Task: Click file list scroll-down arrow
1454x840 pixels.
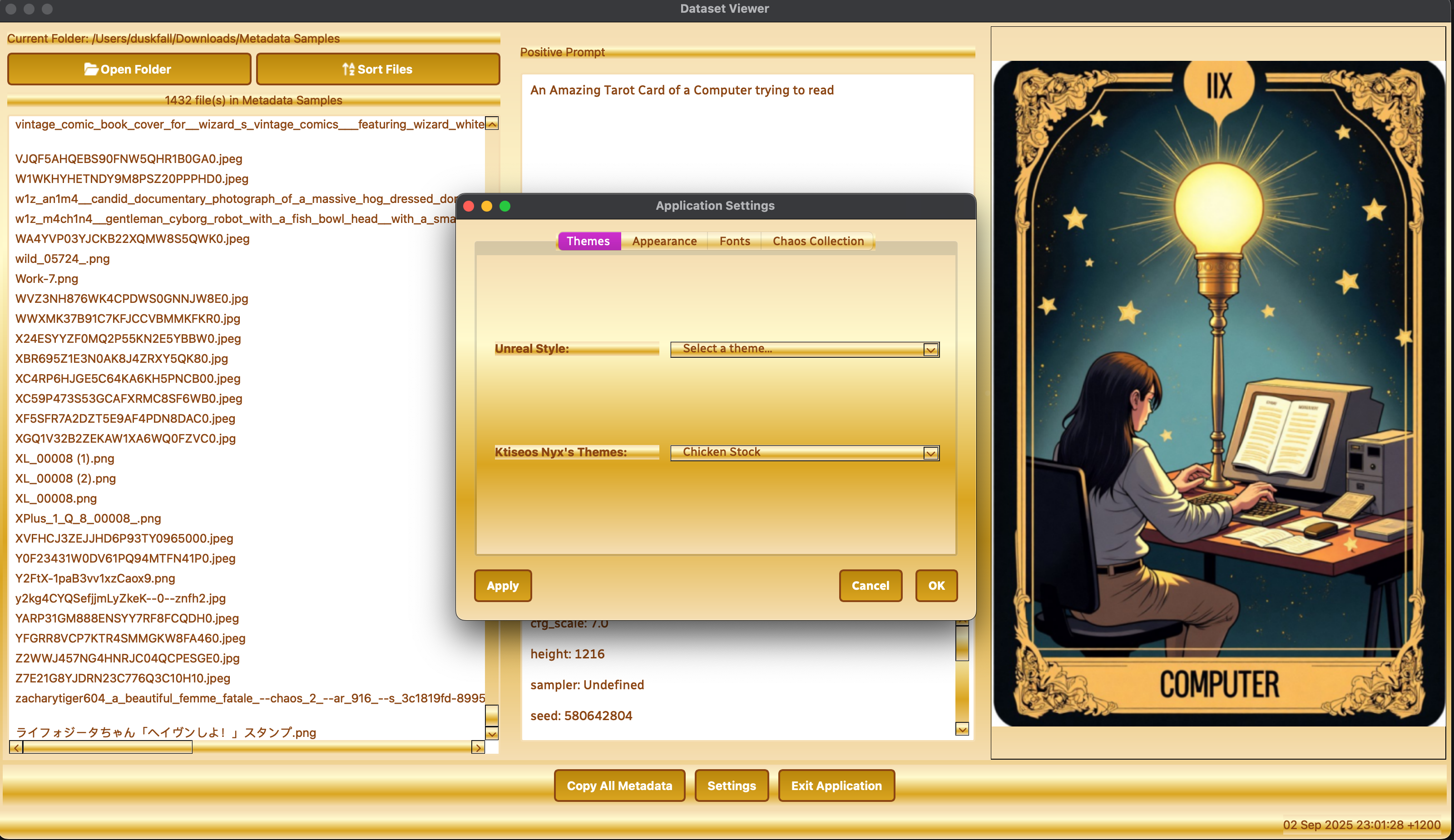Action: pyautogui.click(x=492, y=734)
